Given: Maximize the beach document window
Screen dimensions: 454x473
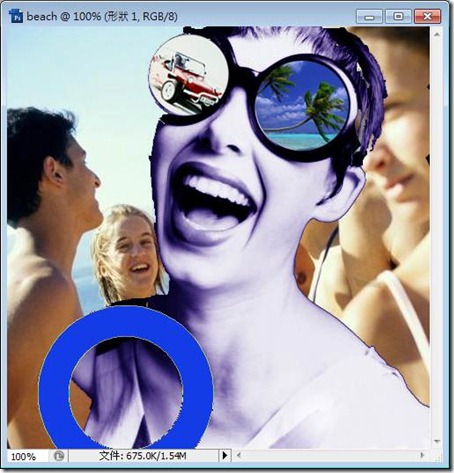Looking at the screenshot, I should tap(398, 16).
